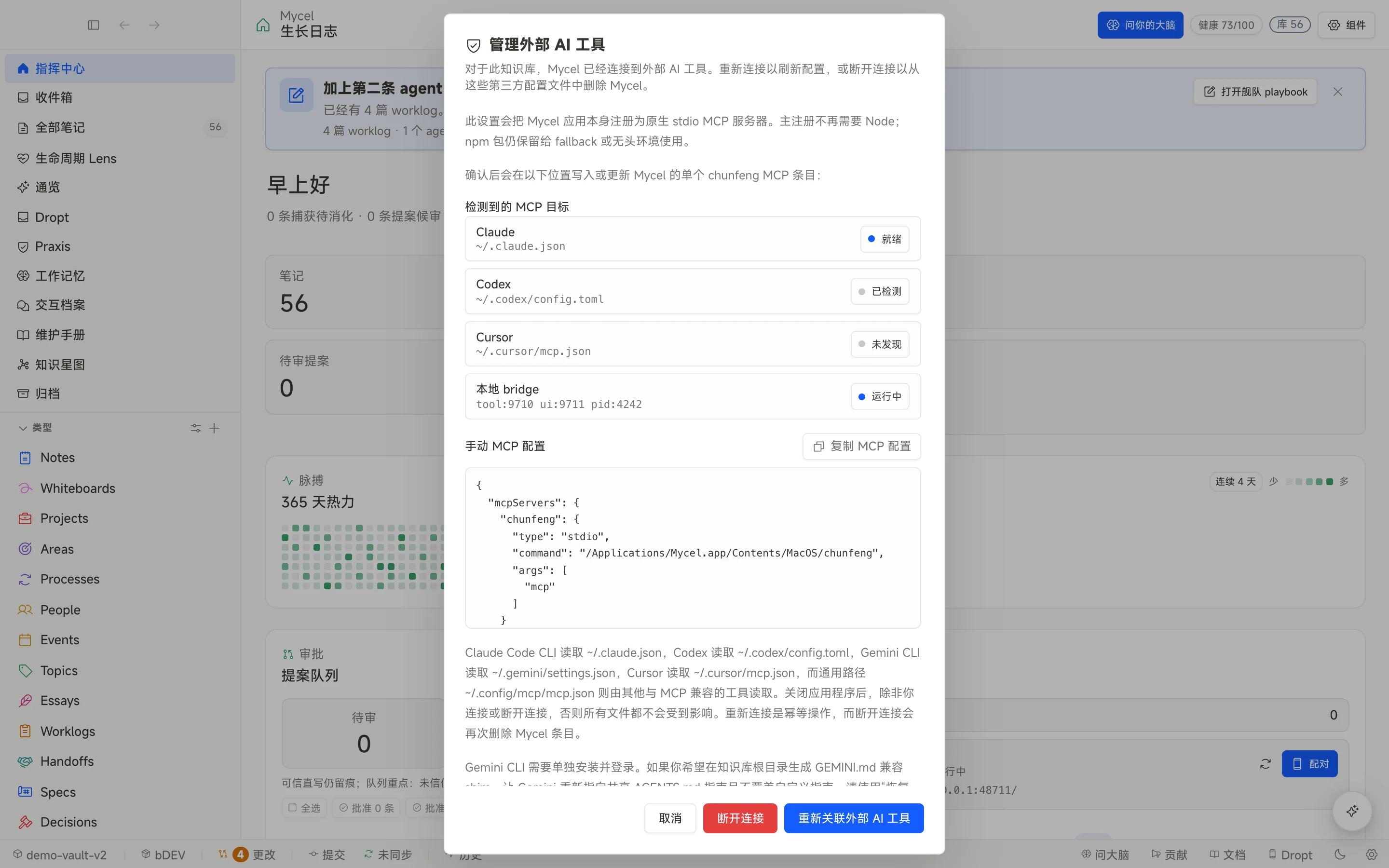This screenshot has width=1389, height=868.
Task: Select the Notes type
Action: point(120,458)
